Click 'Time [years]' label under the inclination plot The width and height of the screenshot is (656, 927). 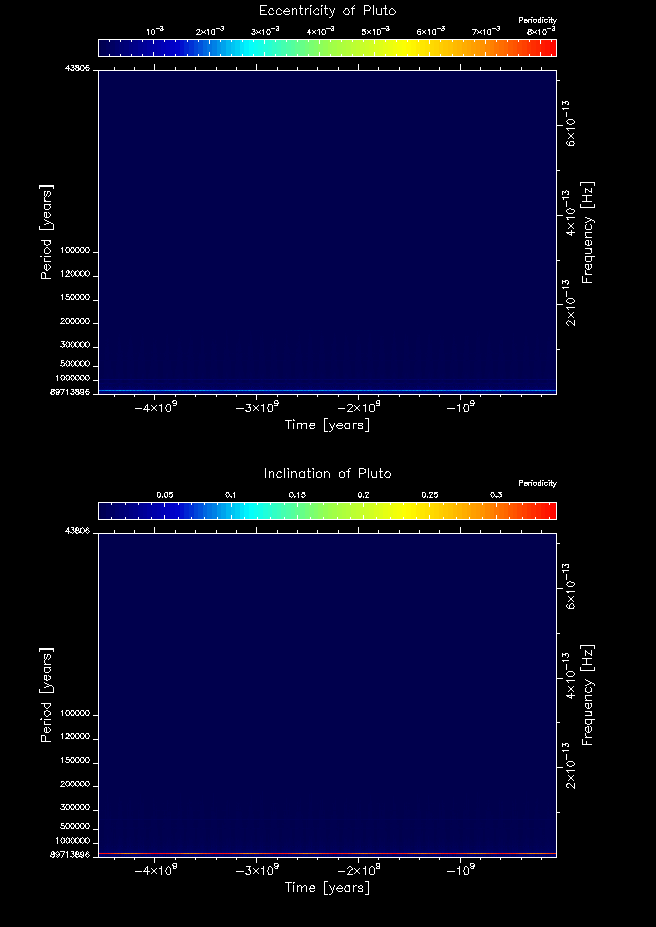(327, 888)
